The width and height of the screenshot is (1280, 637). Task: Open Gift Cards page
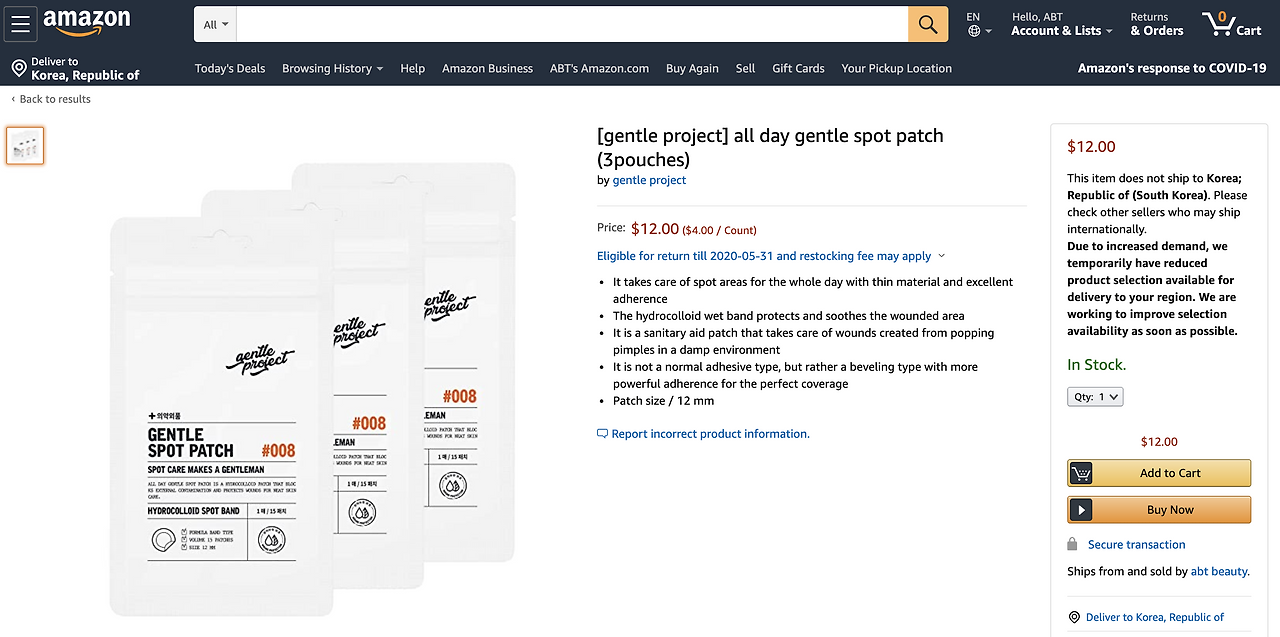(x=798, y=68)
